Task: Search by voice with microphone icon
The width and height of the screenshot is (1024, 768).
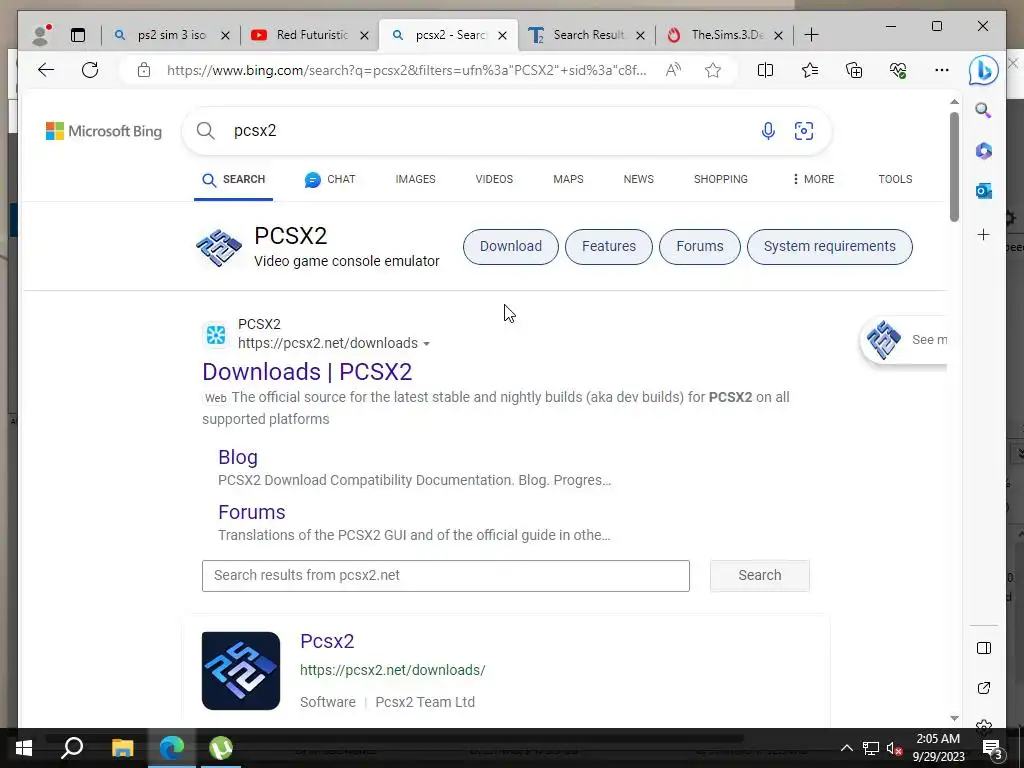Action: click(x=768, y=131)
